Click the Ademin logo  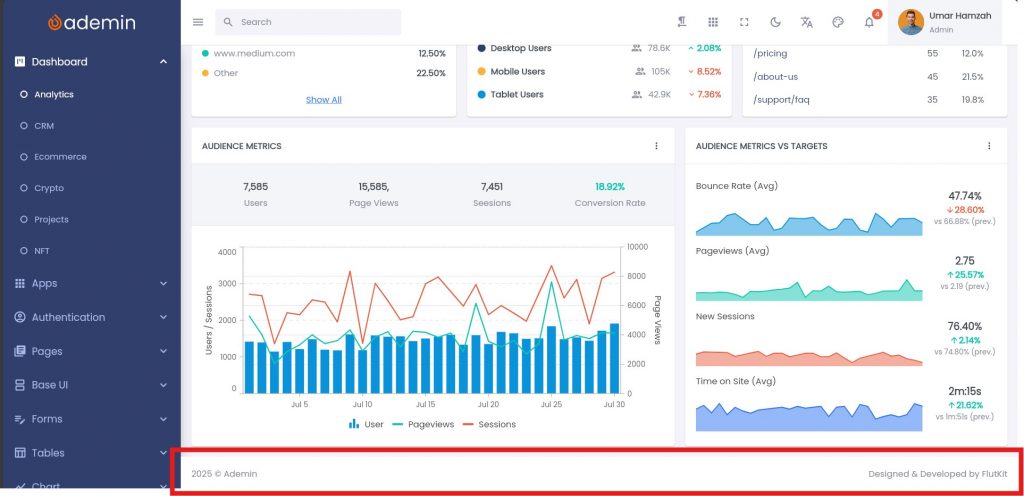(x=90, y=22)
